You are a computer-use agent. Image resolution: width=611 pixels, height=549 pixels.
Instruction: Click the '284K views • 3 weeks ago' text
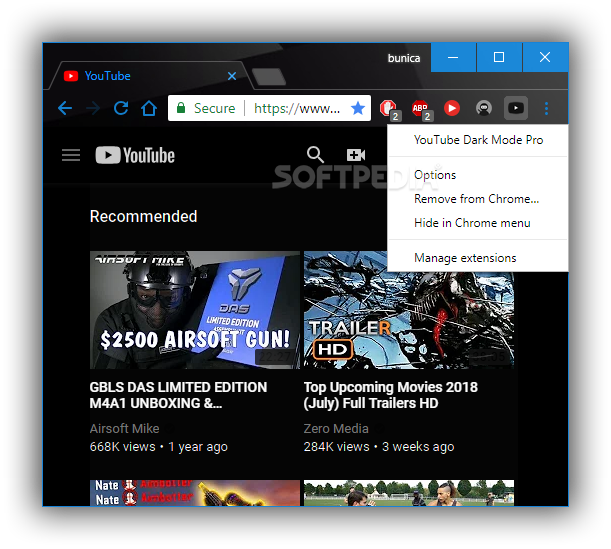(379, 447)
